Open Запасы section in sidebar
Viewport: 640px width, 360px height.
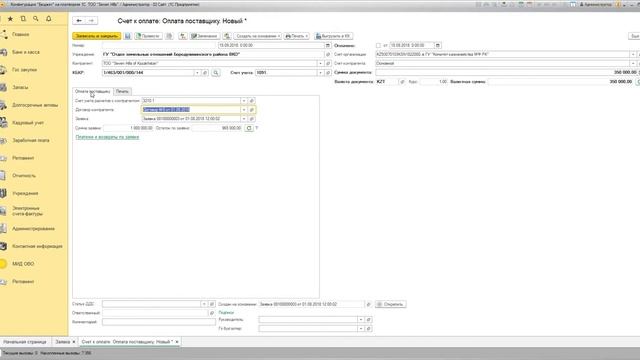[20, 87]
